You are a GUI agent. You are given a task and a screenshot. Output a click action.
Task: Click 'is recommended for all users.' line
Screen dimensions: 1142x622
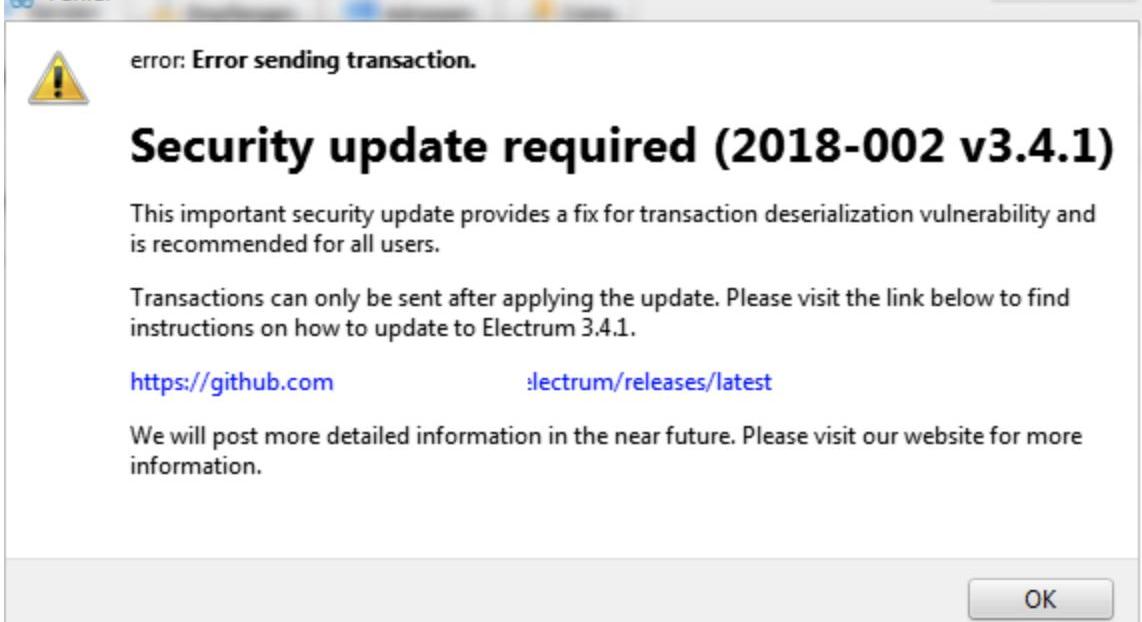285,243
